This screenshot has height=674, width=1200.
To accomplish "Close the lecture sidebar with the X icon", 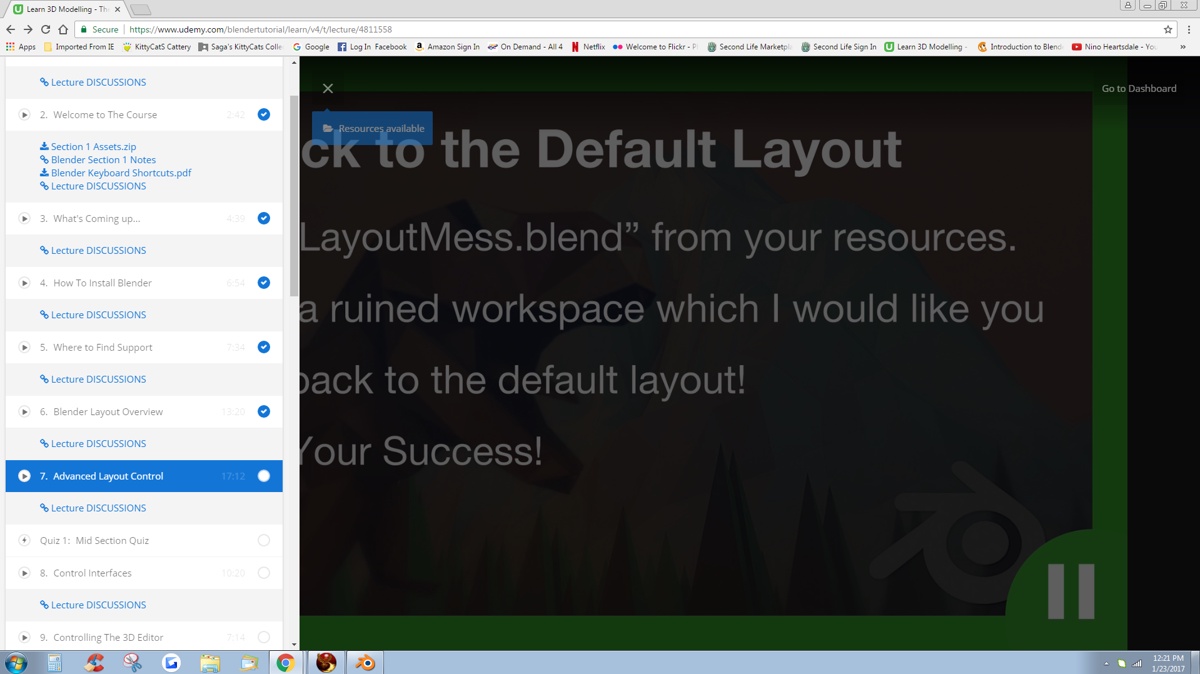I will click(x=328, y=89).
